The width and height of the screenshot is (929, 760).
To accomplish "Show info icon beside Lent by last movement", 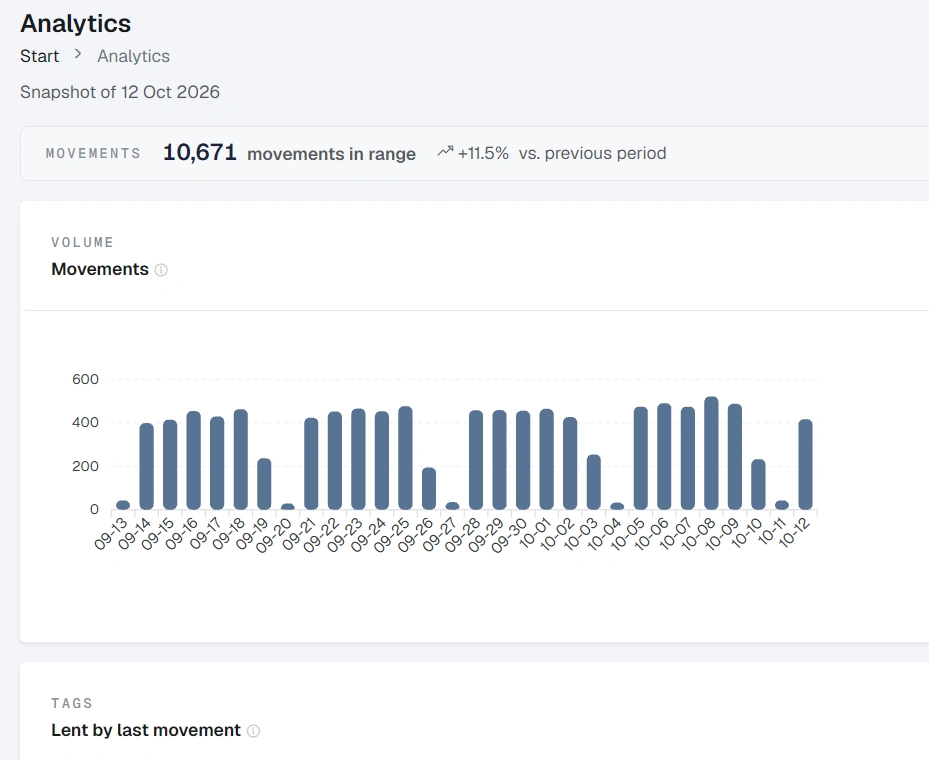I will coord(253,731).
